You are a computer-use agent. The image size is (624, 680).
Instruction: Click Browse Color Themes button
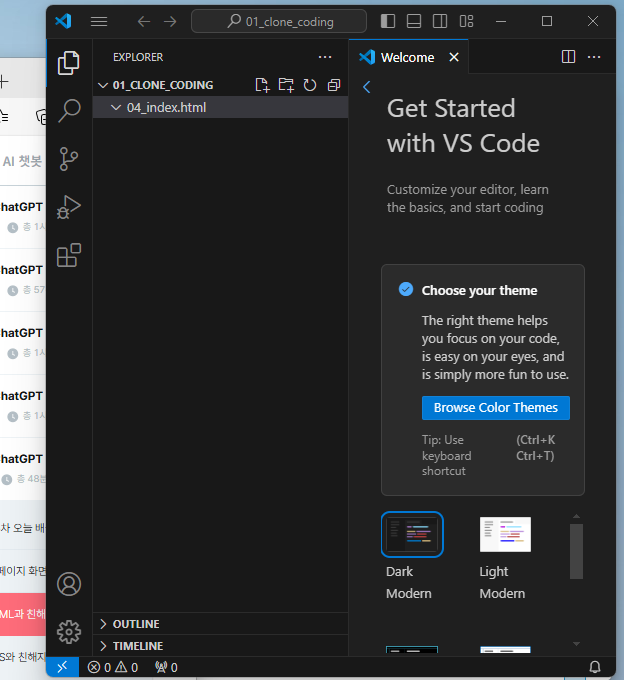(496, 408)
